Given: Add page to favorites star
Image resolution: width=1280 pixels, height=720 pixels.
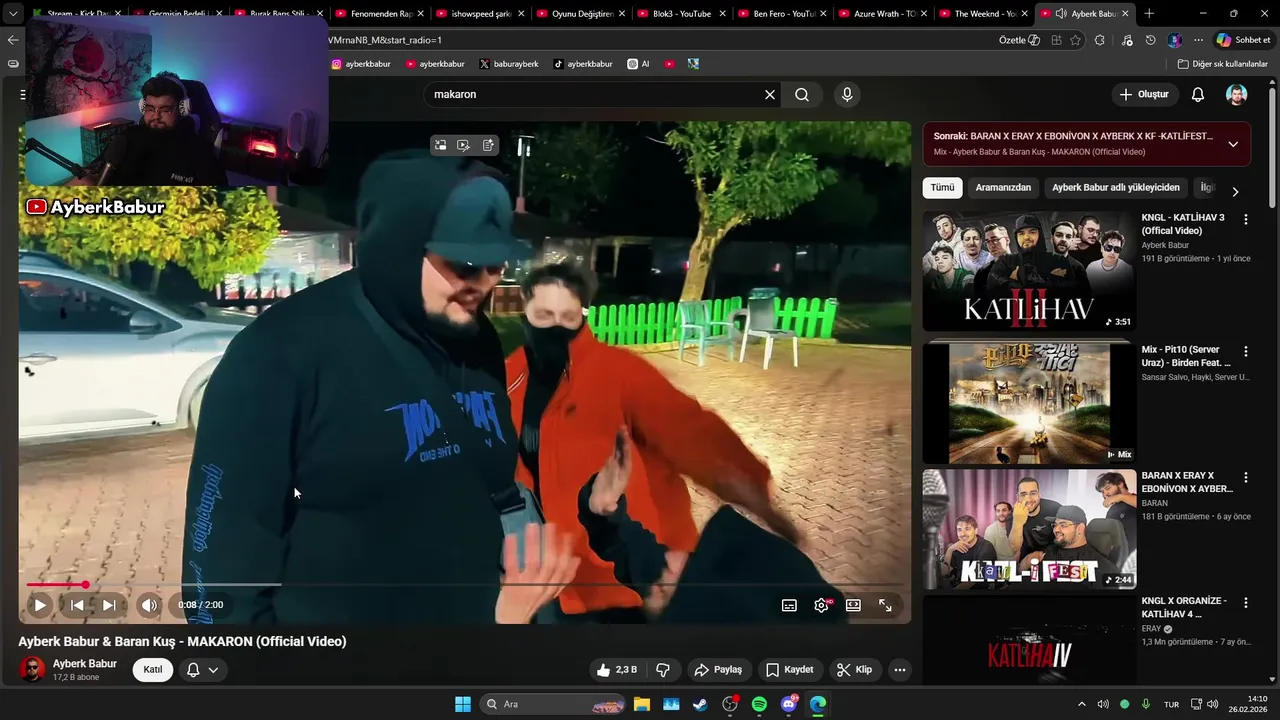Looking at the screenshot, I should [1076, 40].
